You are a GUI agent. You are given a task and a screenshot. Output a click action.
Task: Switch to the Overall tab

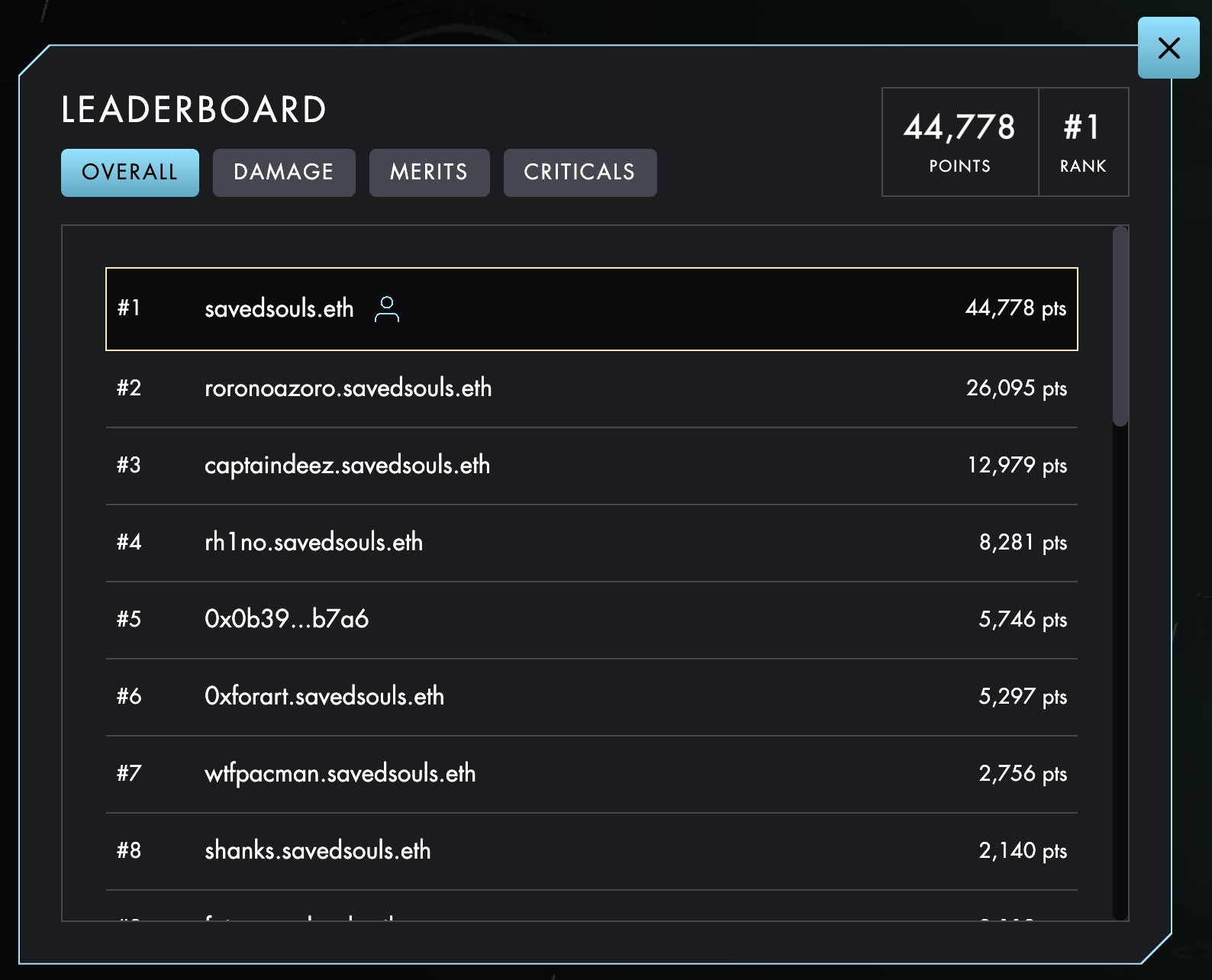130,172
